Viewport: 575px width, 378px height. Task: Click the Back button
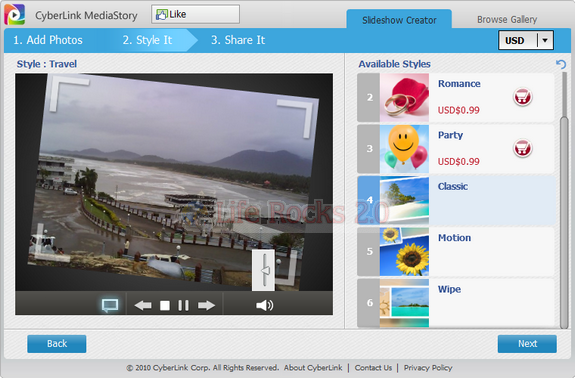(x=57, y=344)
